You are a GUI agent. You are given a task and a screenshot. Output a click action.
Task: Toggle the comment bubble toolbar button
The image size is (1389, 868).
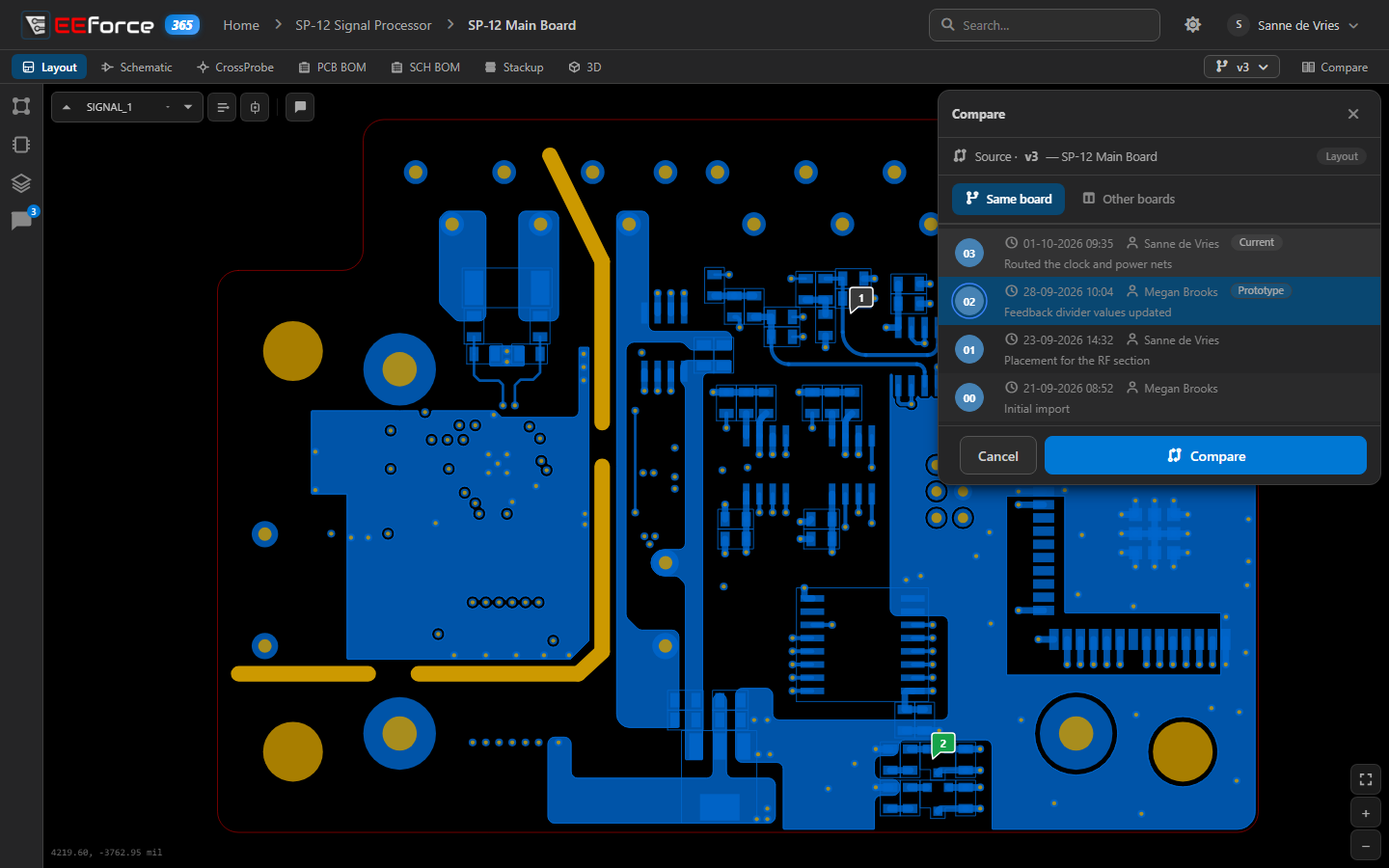coord(300,107)
